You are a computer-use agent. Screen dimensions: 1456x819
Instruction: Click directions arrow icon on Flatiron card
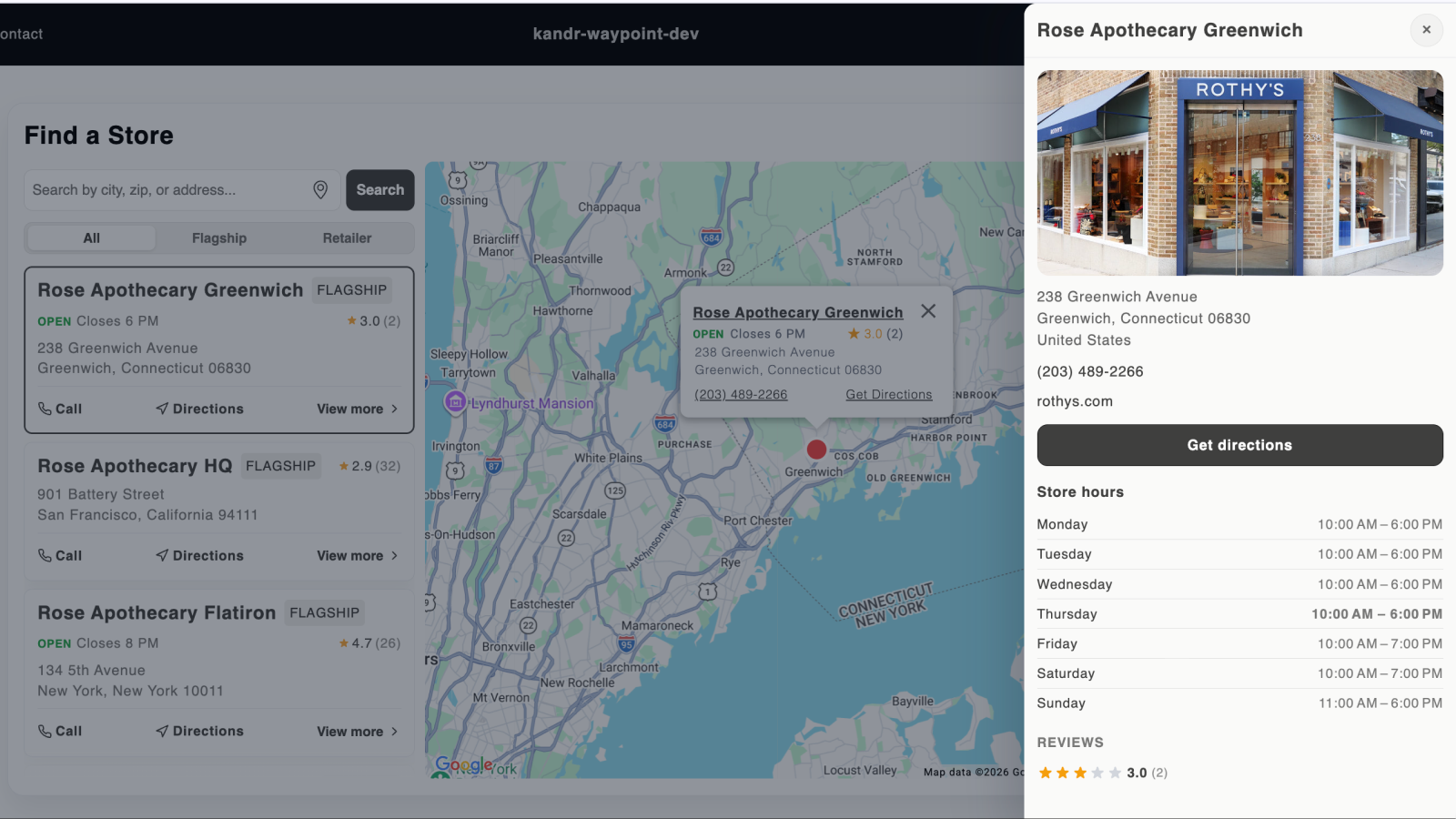pyautogui.click(x=162, y=731)
